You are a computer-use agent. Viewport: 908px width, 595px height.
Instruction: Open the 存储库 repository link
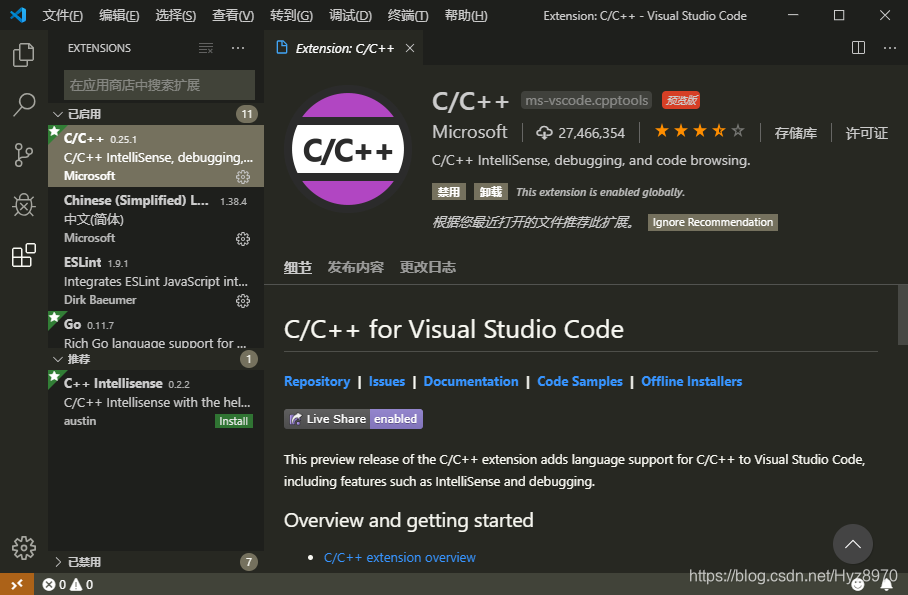coord(796,133)
